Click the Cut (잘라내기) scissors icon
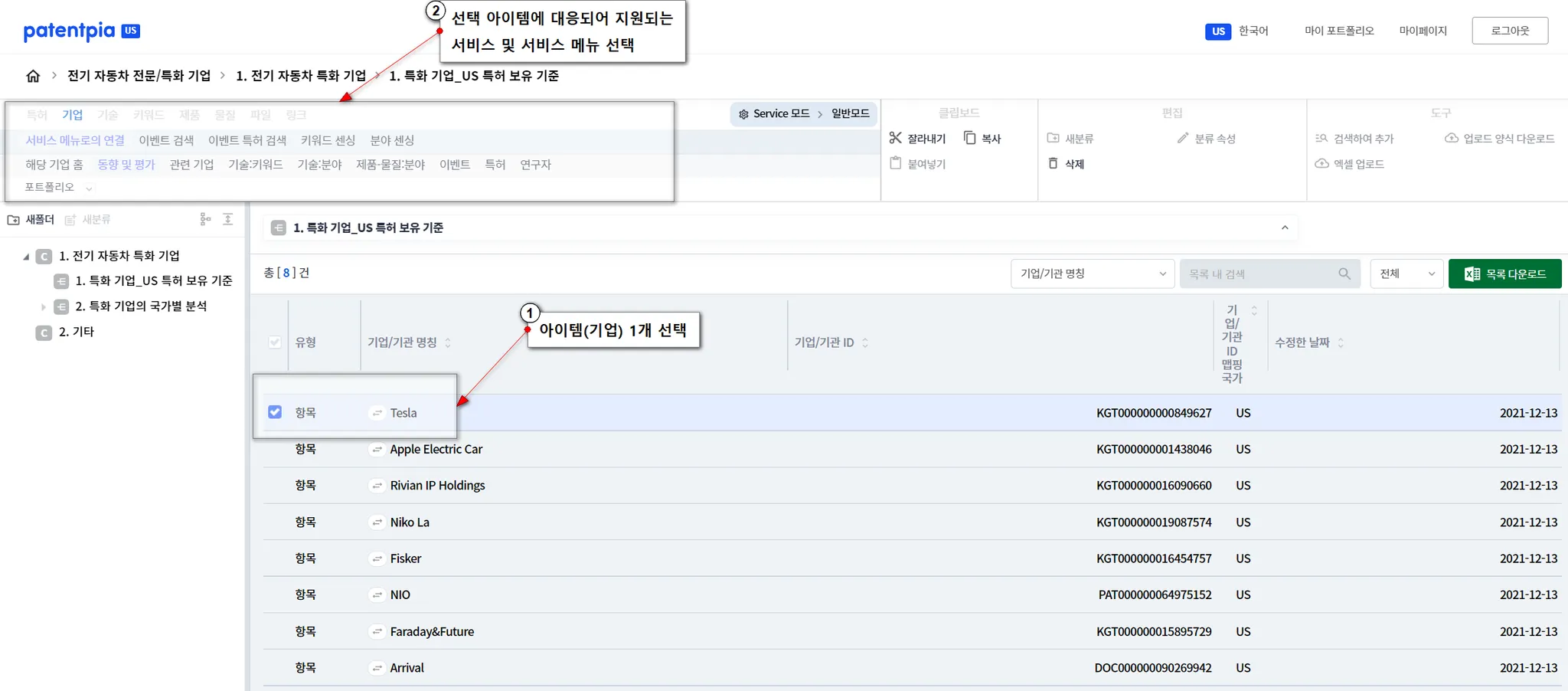 (x=895, y=138)
